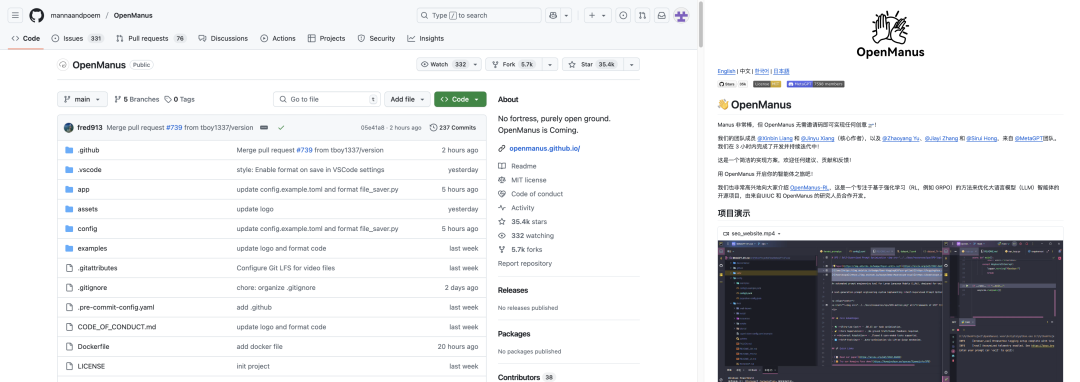Expand the Fork options dropdown arrow

550,64
